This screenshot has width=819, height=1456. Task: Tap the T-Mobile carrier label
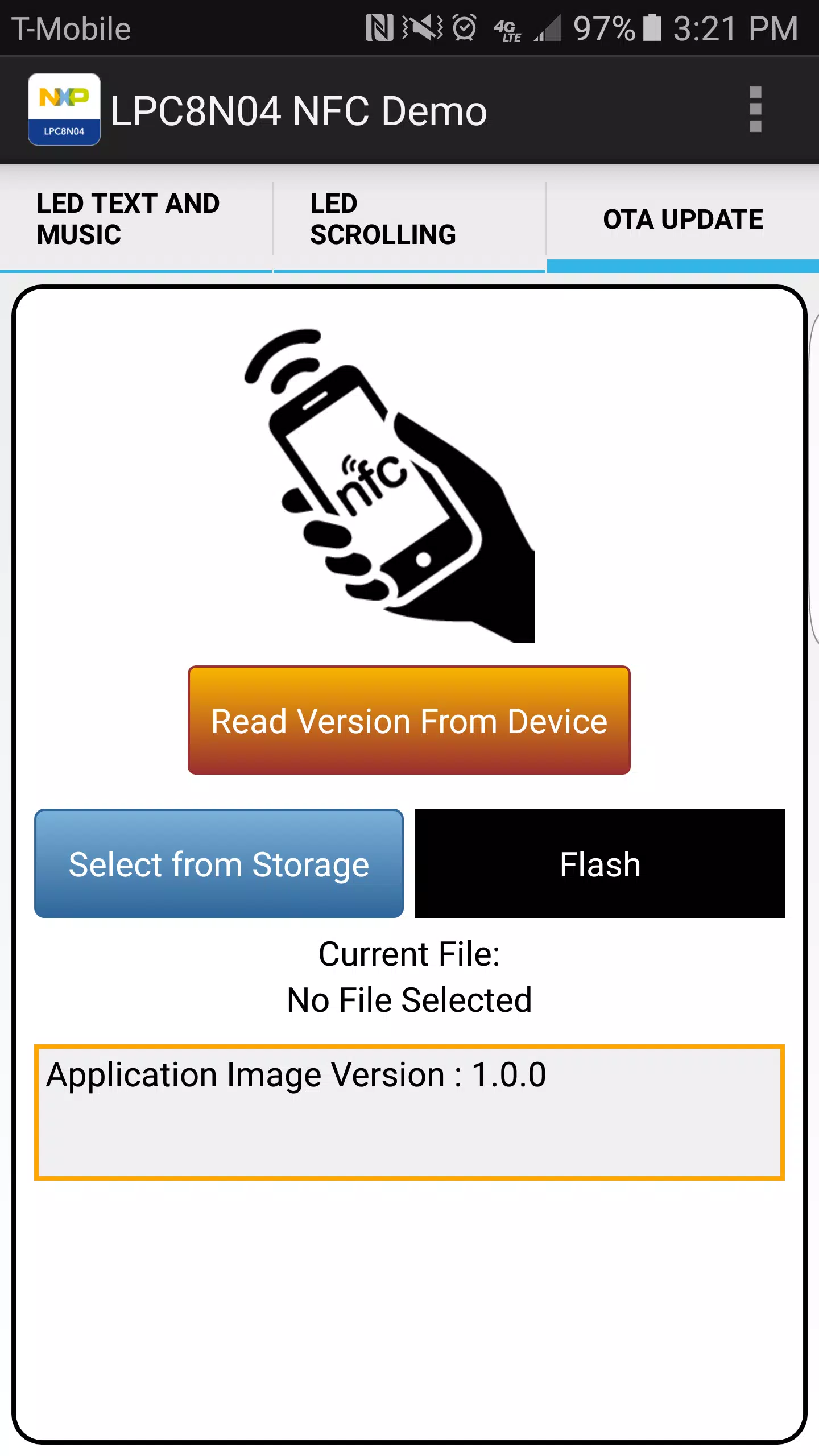click(71, 28)
